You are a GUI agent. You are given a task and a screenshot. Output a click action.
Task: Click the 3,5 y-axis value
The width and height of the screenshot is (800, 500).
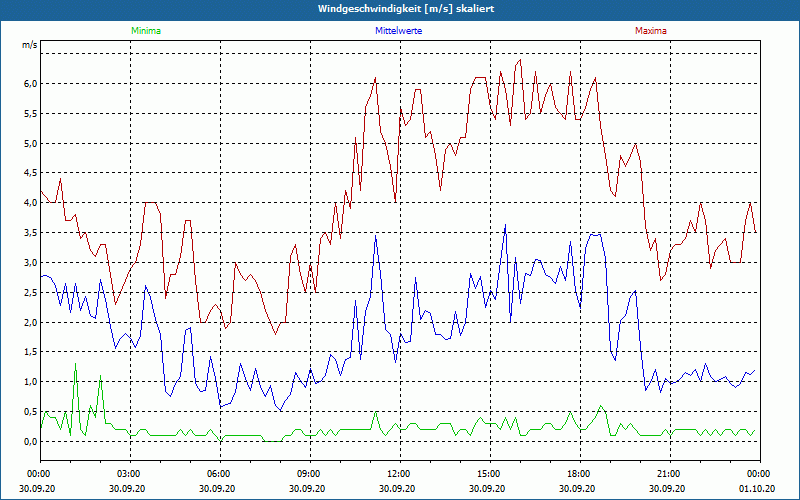click(30, 233)
